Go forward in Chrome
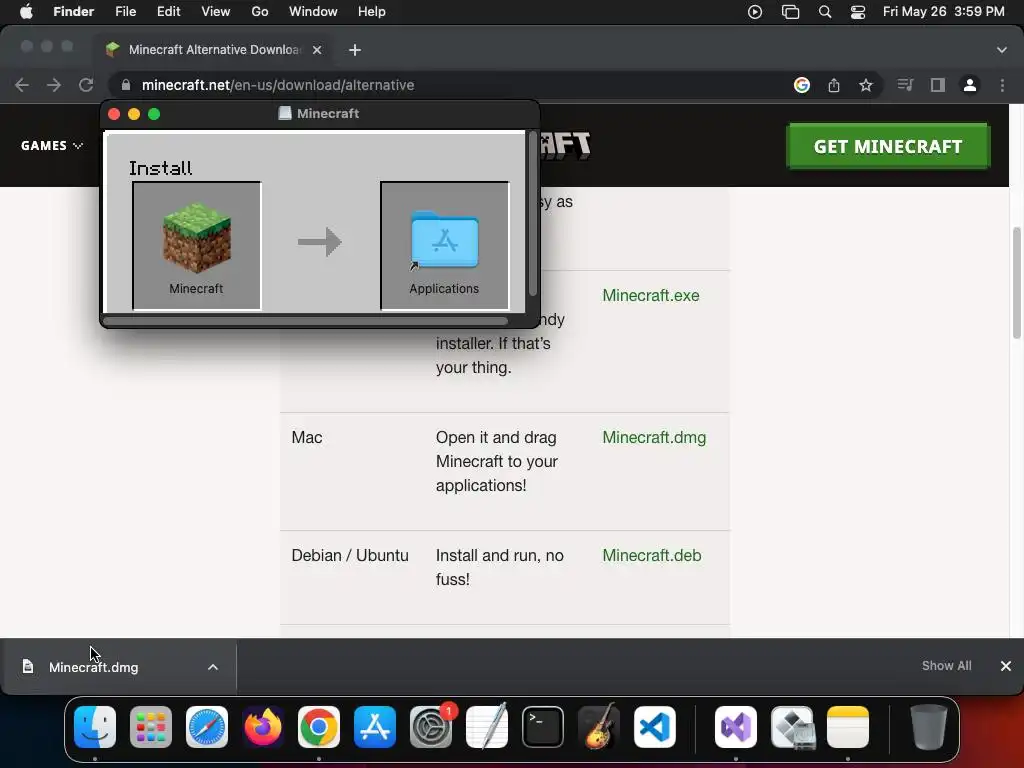This screenshot has width=1024, height=768. [54, 85]
